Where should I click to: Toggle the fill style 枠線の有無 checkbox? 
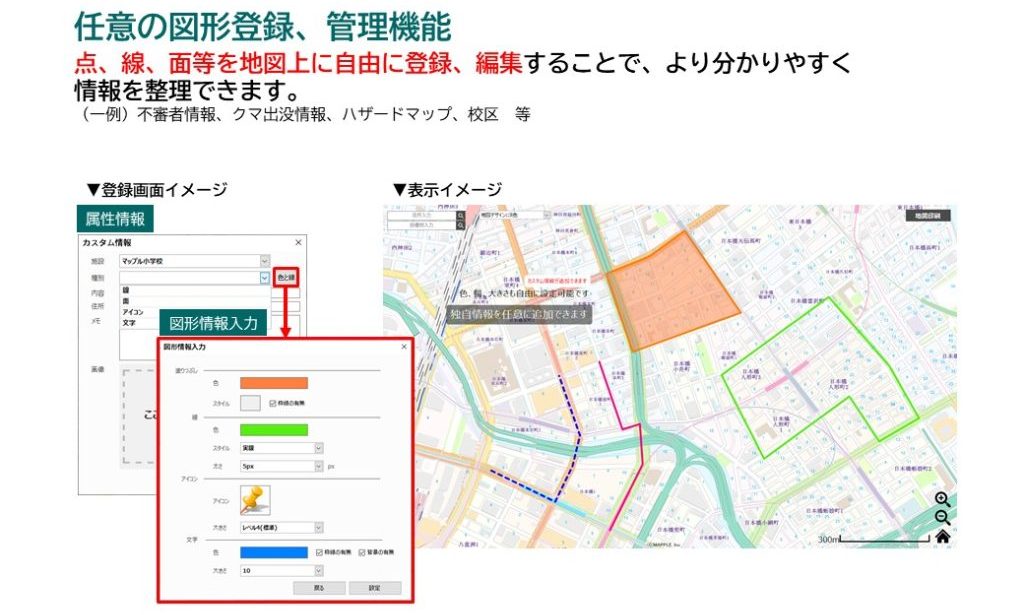[x=273, y=403]
